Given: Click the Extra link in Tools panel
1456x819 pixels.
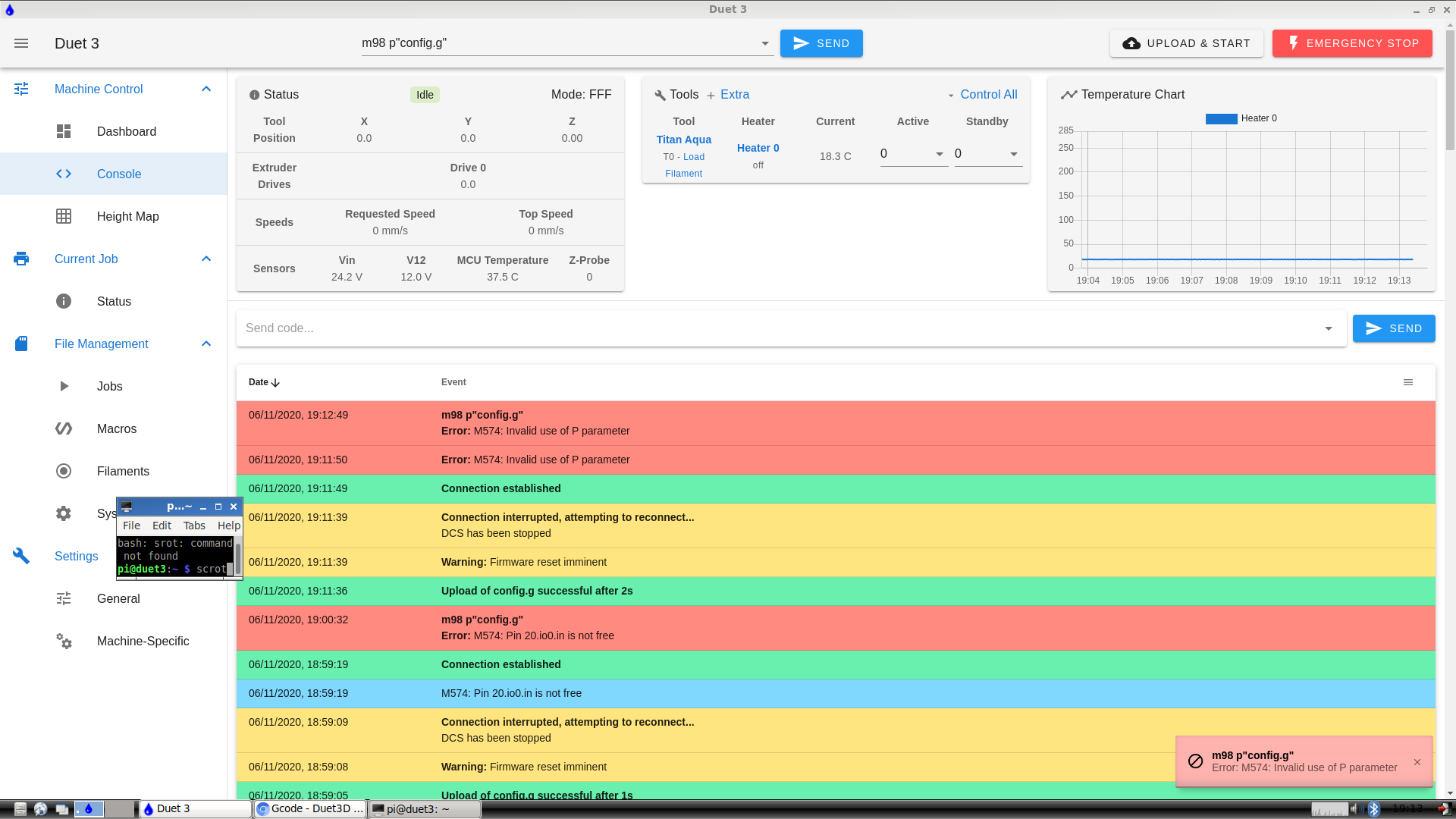Looking at the screenshot, I should [728, 95].
